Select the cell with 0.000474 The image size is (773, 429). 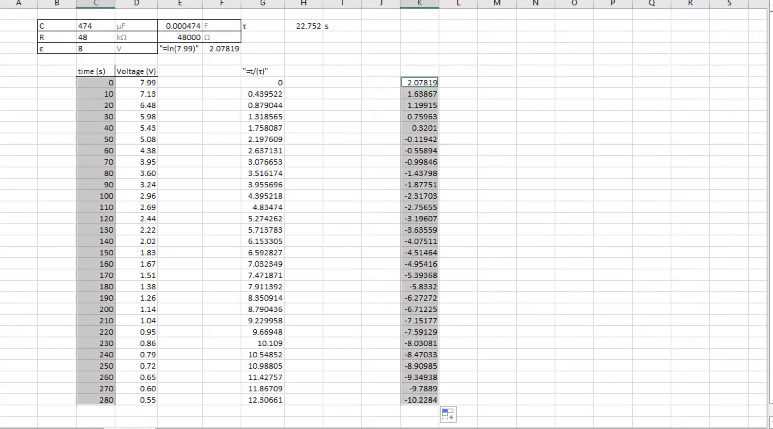pyautogui.click(x=179, y=26)
